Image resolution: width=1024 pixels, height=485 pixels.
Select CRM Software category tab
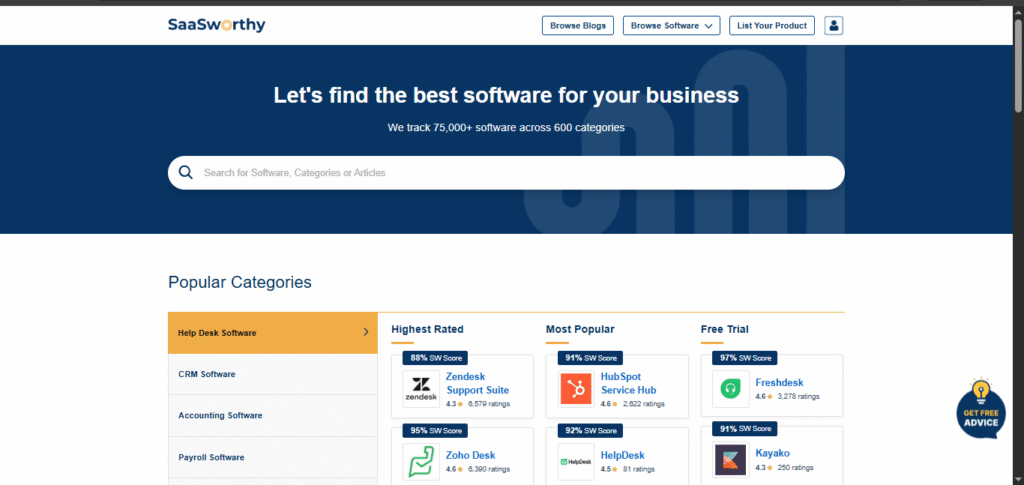point(207,374)
